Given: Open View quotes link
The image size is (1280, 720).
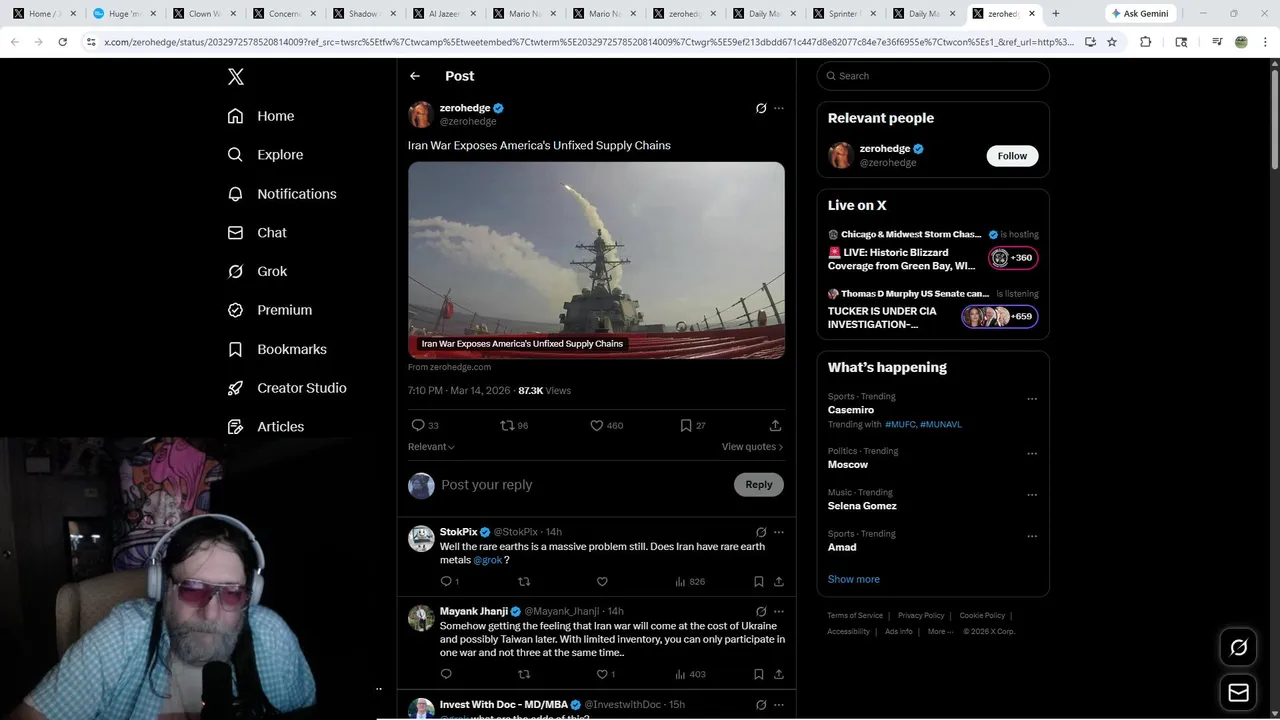Looking at the screenshot, I should coord(752,447).
